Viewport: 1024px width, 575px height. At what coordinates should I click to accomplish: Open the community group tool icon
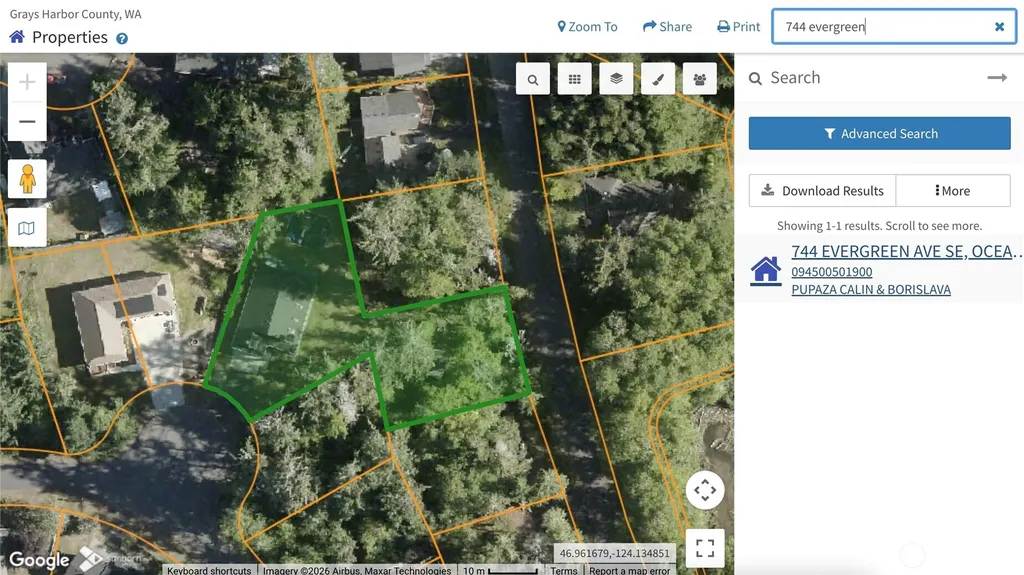pos(700,79)
